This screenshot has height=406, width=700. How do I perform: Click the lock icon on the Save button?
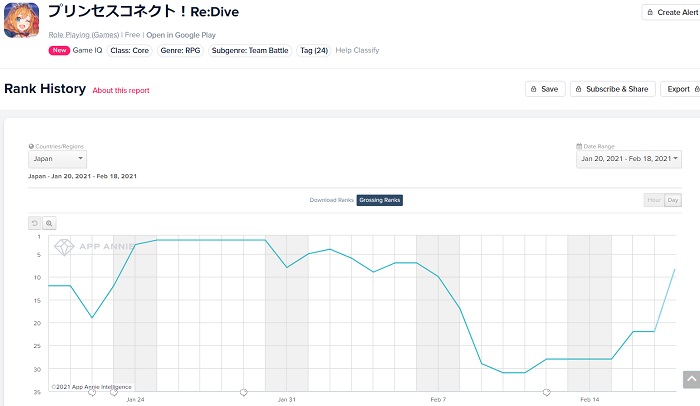click(533, 89)
